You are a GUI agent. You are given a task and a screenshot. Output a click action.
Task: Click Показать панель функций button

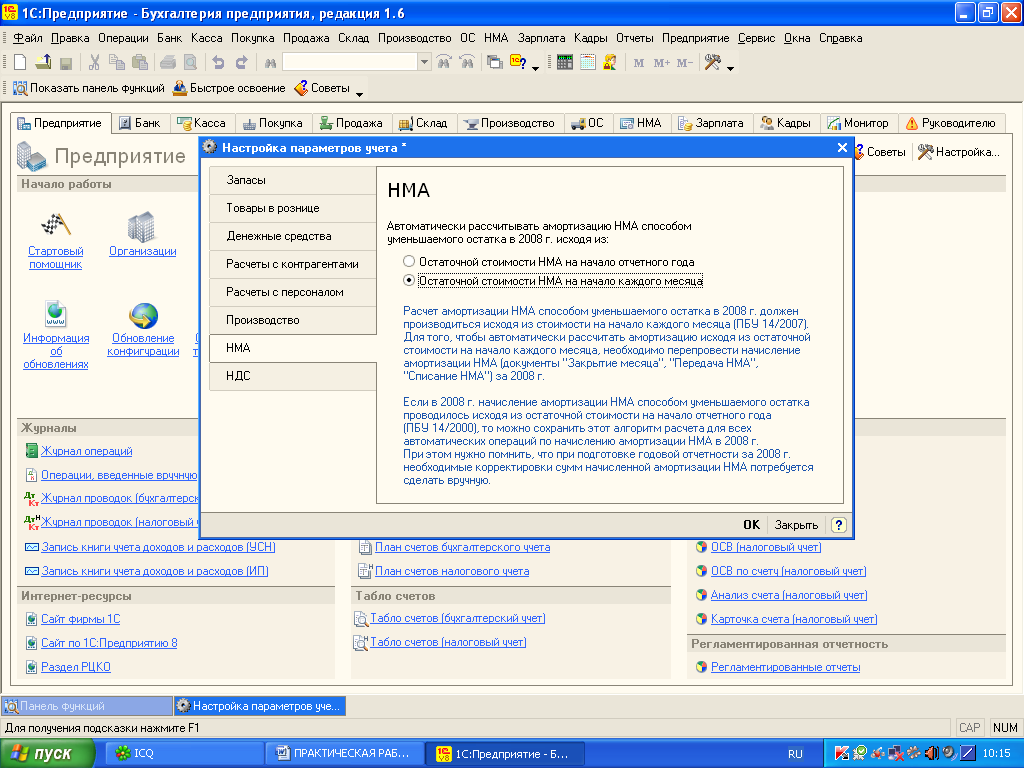tap(89, 88)
